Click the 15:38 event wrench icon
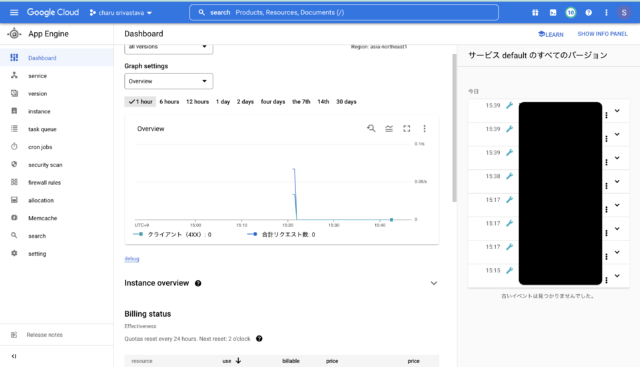Image resolution: width=640 pixels, height=367 pixels. click(x=509, y=176)
